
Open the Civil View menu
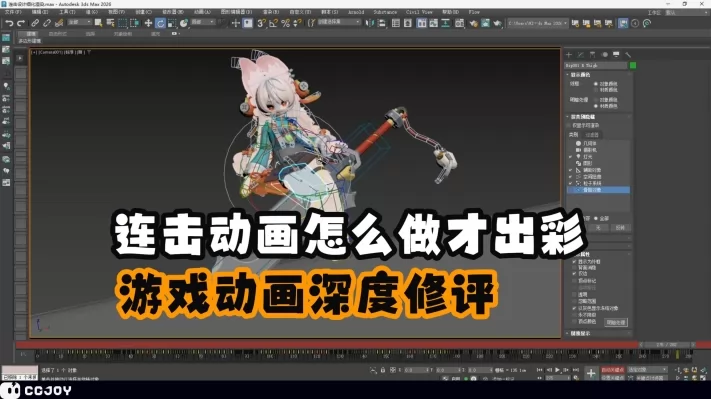coord(419,12)
